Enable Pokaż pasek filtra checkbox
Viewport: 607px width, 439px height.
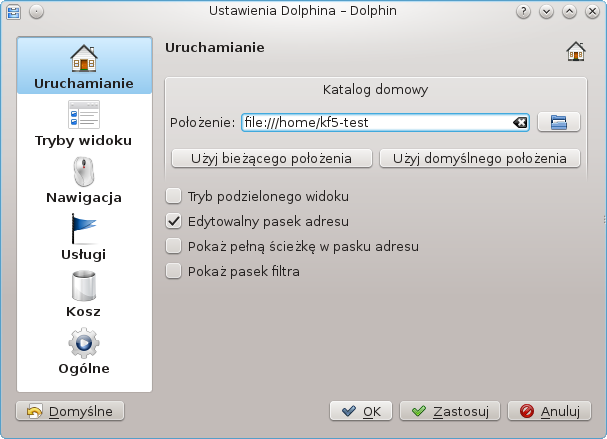174,270
